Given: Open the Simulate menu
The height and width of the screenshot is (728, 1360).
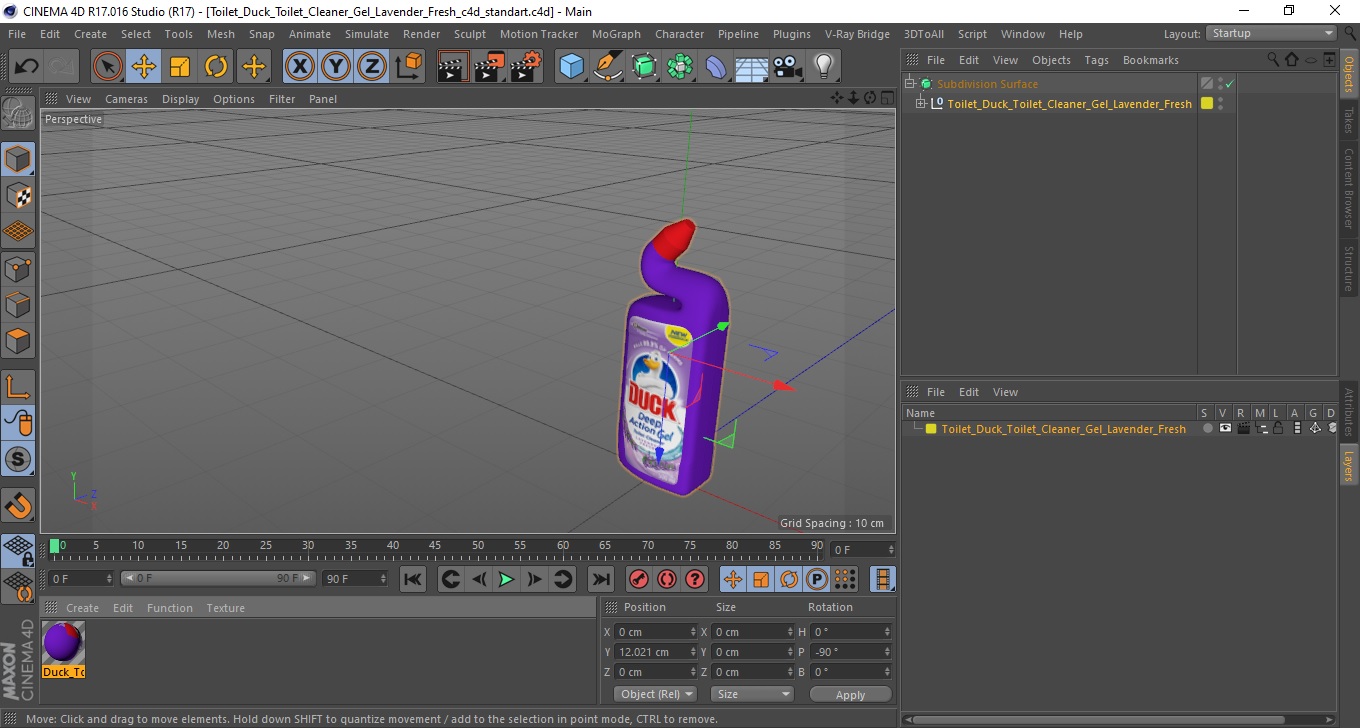Looking at the screenshot, I should click(367, 34).
